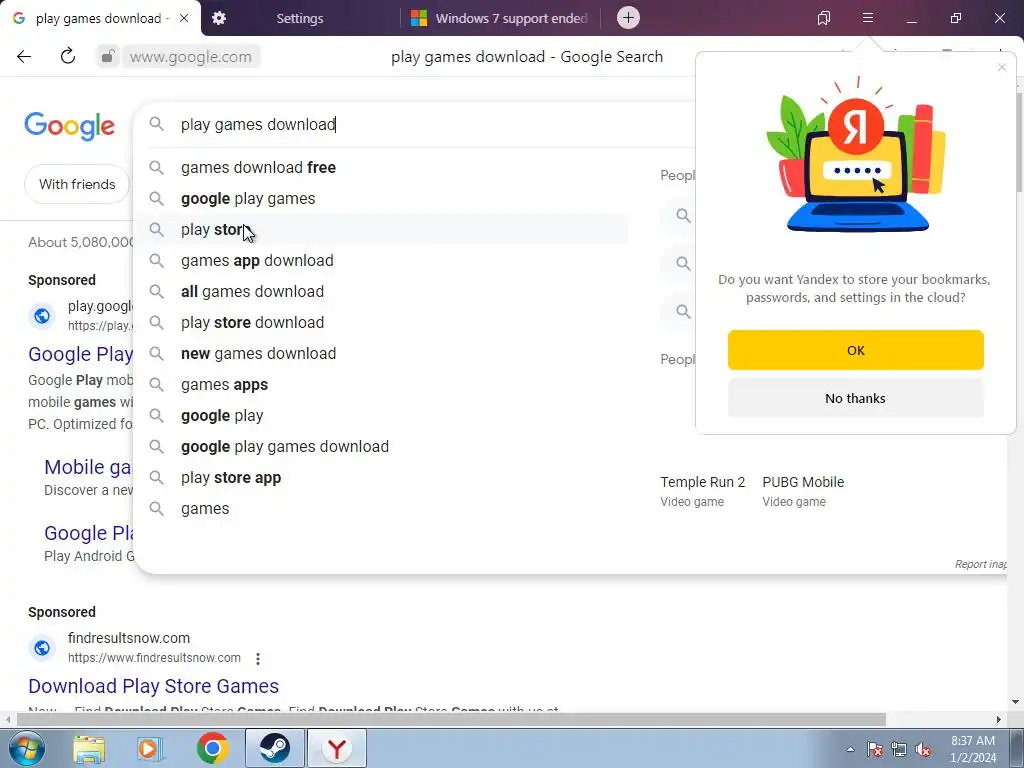Click the Sponsored label above findresultsnow
The image size is (1024, 768).
point(62,612)
